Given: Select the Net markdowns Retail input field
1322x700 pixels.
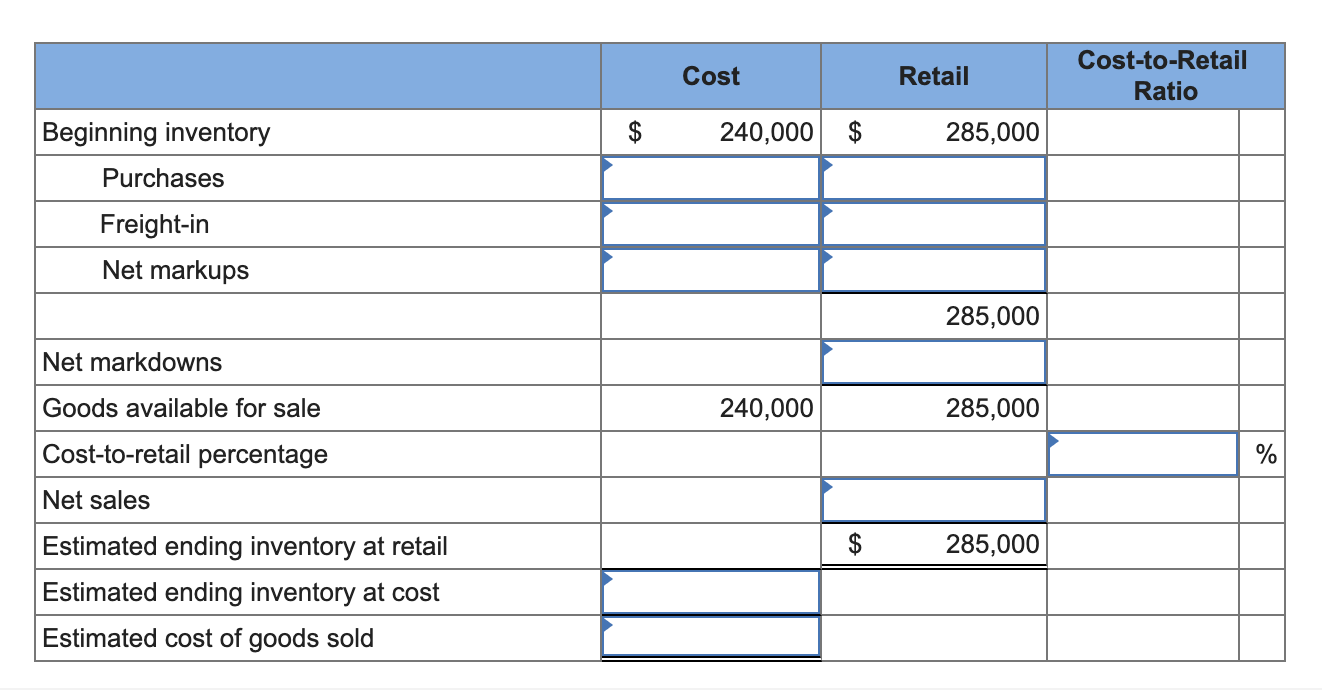Looking at the screenshot, I should click(933, 362).
